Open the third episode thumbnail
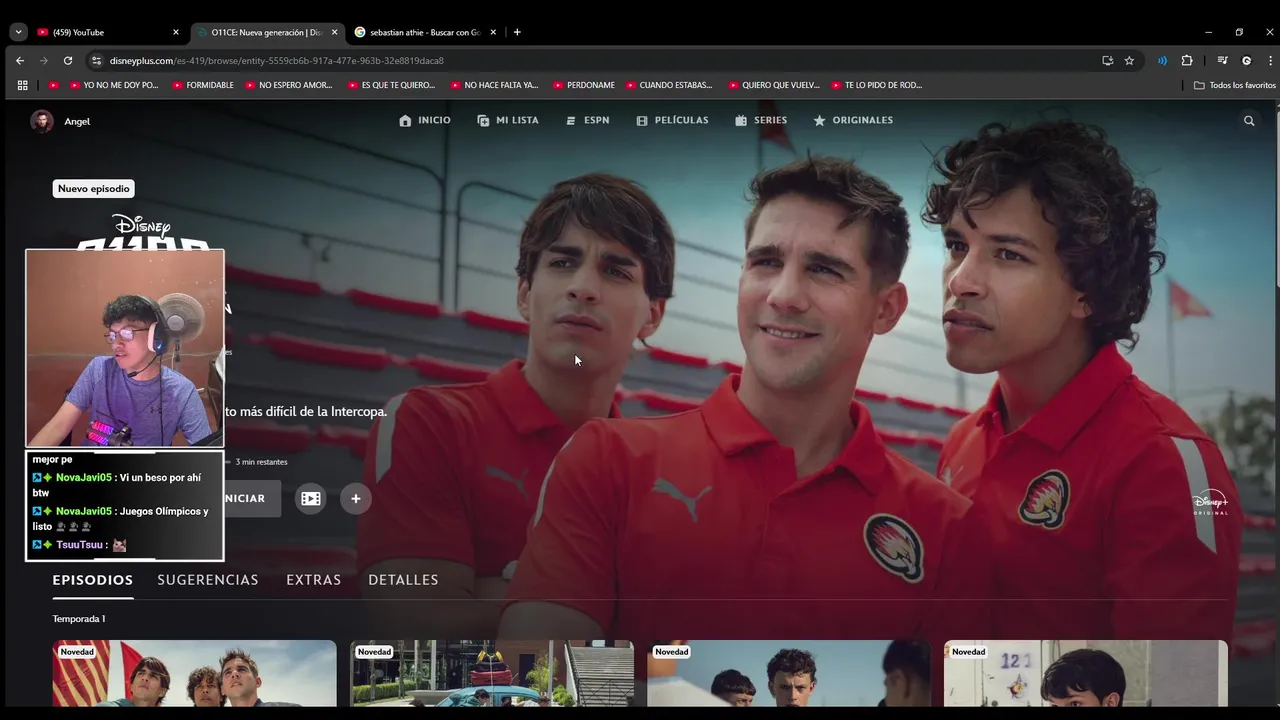1280x720 pixels. click(x=789, y=673)
